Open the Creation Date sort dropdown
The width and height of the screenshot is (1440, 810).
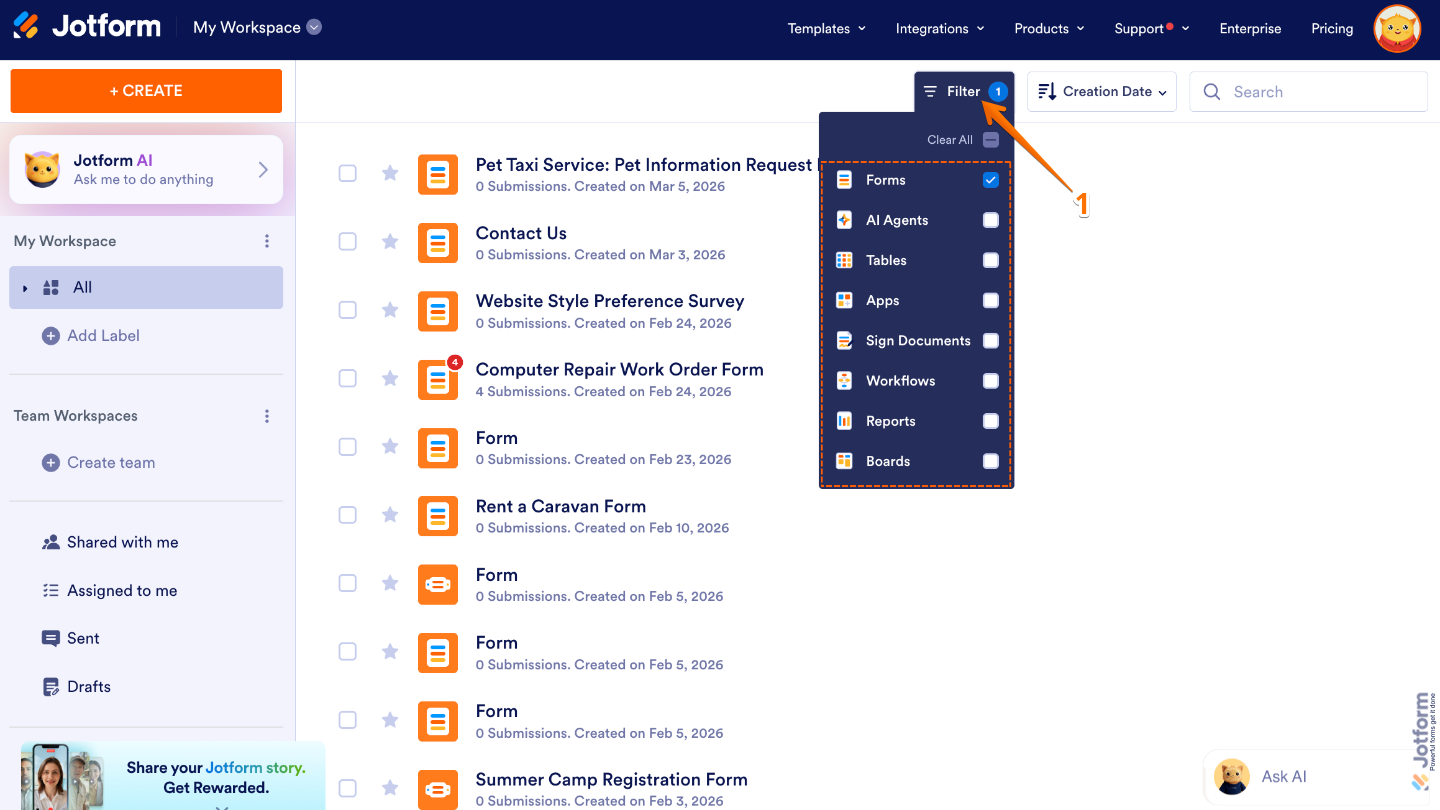tap(1101, 91)
